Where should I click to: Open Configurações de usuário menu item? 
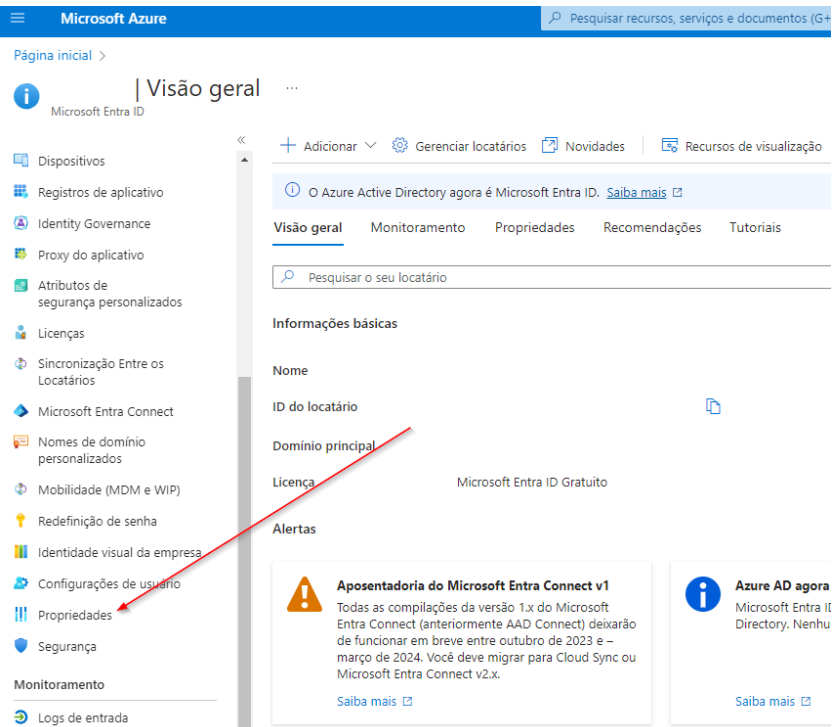109,584
